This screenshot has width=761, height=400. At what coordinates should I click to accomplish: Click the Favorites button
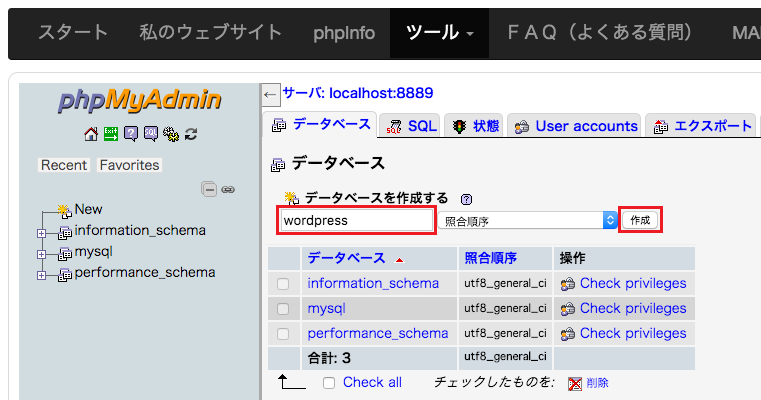click(x=129, y=165)
